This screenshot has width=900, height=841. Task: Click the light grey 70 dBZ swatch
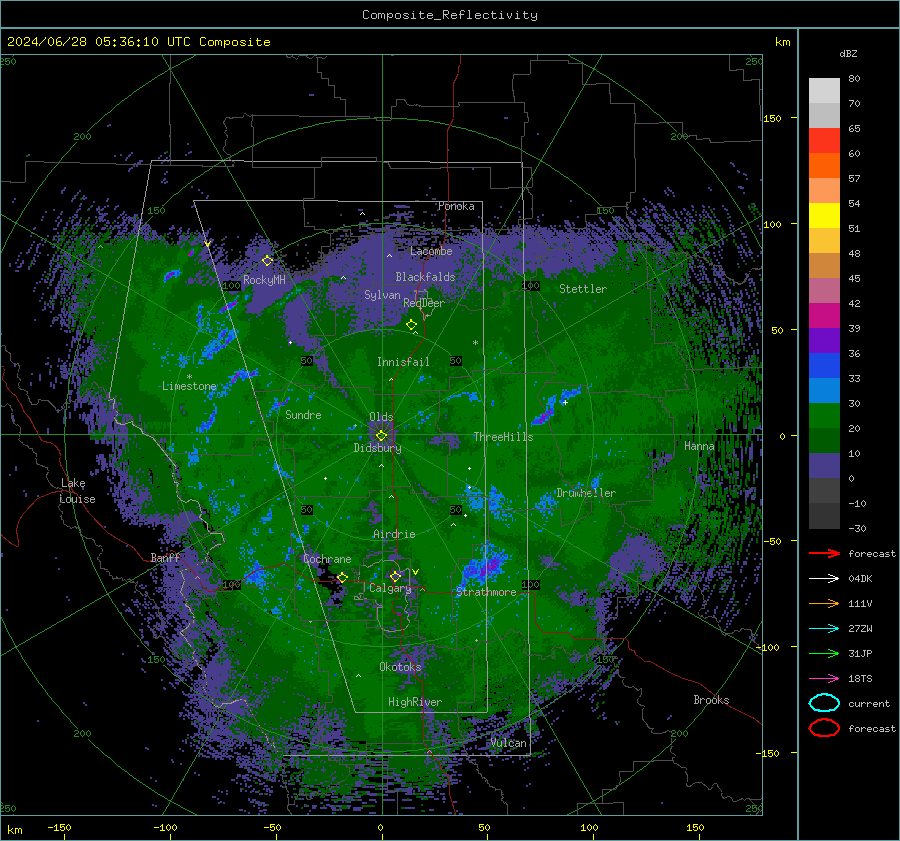click(x=824, y=91)
